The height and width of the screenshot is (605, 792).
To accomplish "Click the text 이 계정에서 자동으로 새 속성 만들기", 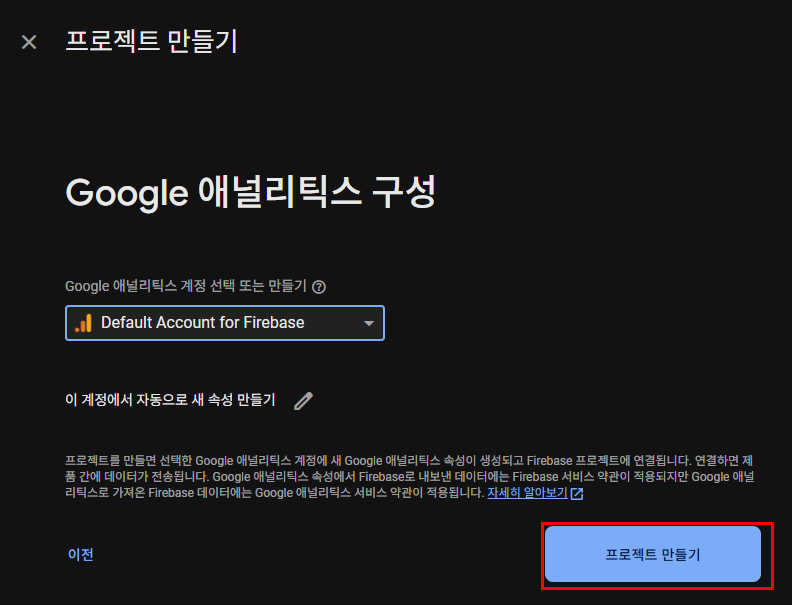I will tap(170, 400).
